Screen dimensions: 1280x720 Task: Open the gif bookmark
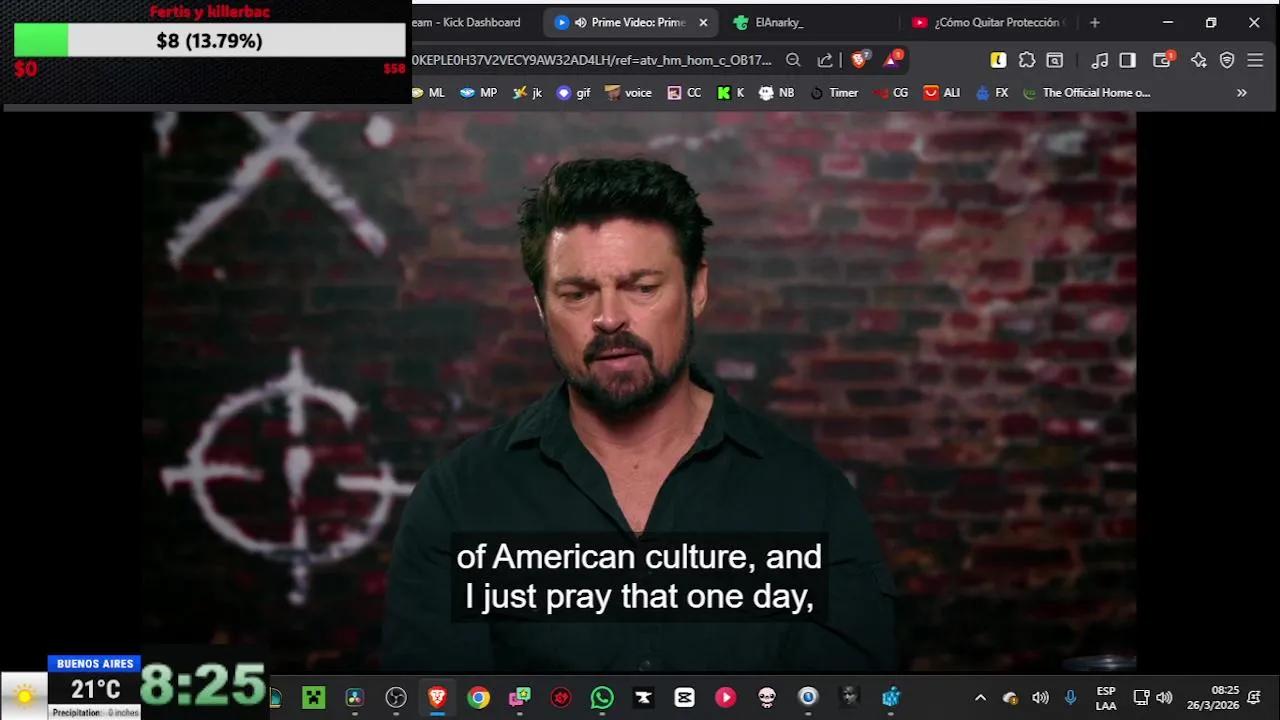click(x=574, y=93)
